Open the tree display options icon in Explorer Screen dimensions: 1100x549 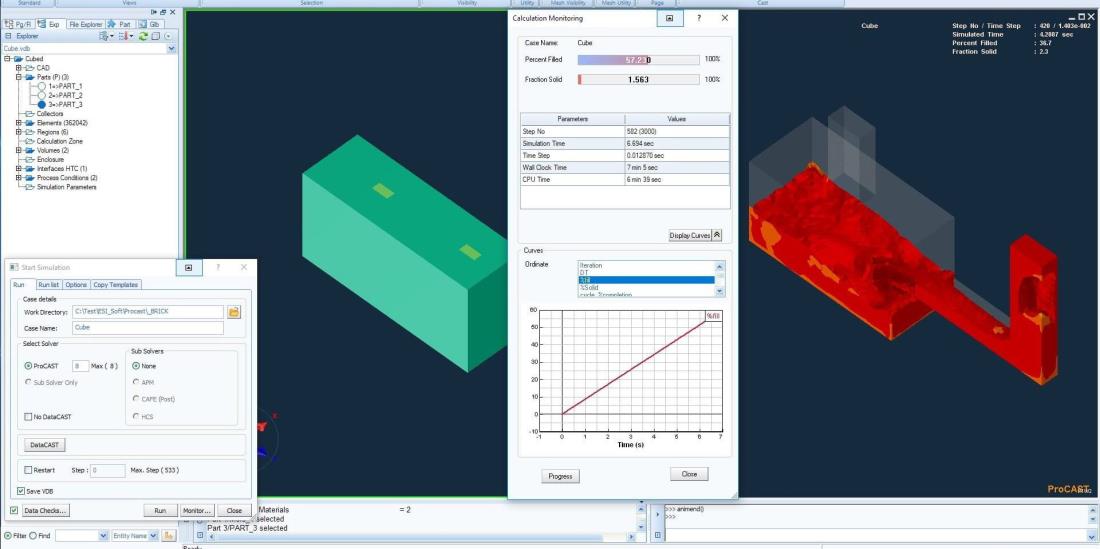click(x=105, y=36)
